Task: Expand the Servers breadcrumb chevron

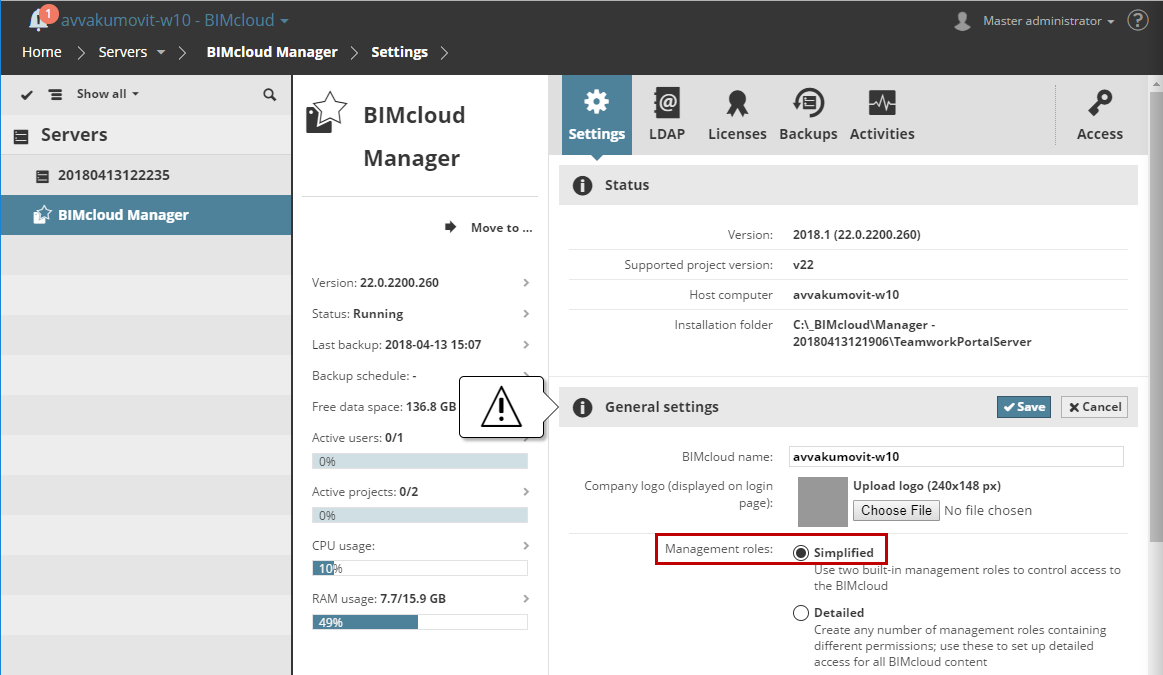Action: pyautogui.click(x=161, y=52)
